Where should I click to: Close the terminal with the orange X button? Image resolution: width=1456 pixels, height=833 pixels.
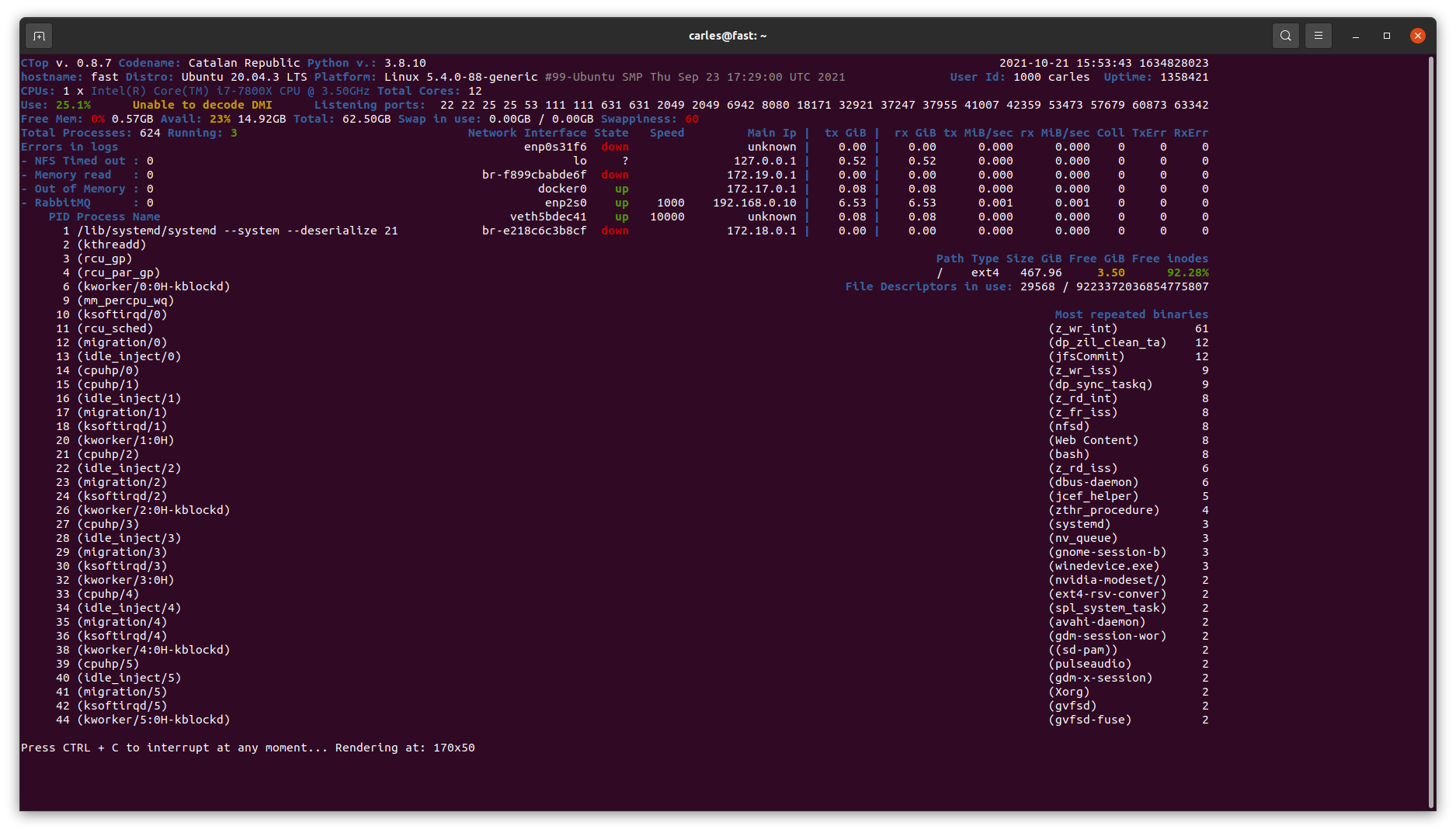point(1417,36)
